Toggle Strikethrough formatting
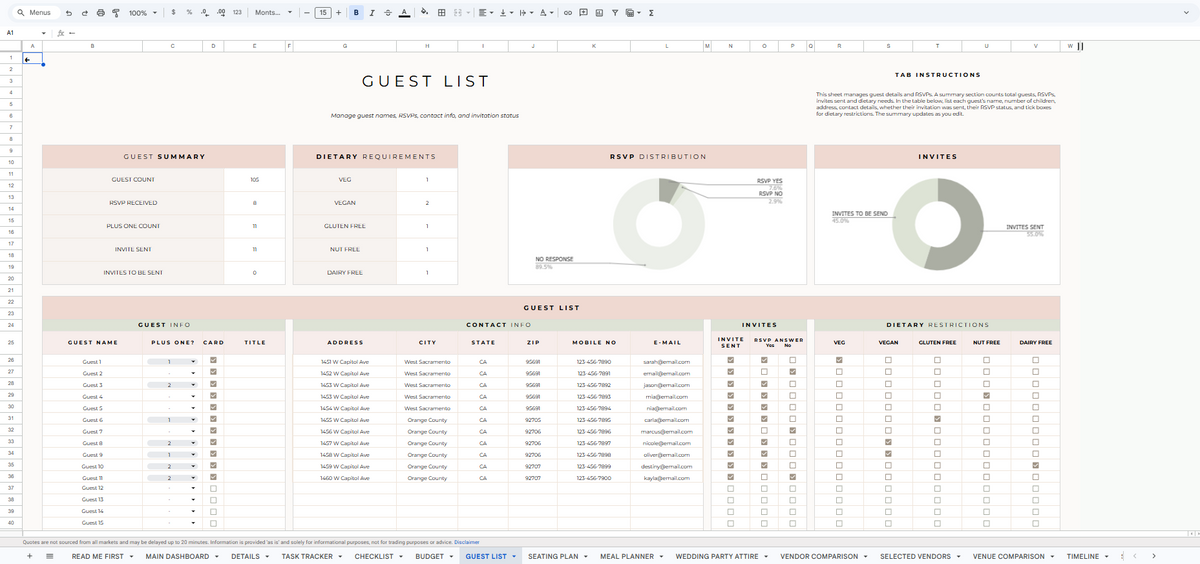The height and width of the screenshot is (564, 1200). click(388, 12)
